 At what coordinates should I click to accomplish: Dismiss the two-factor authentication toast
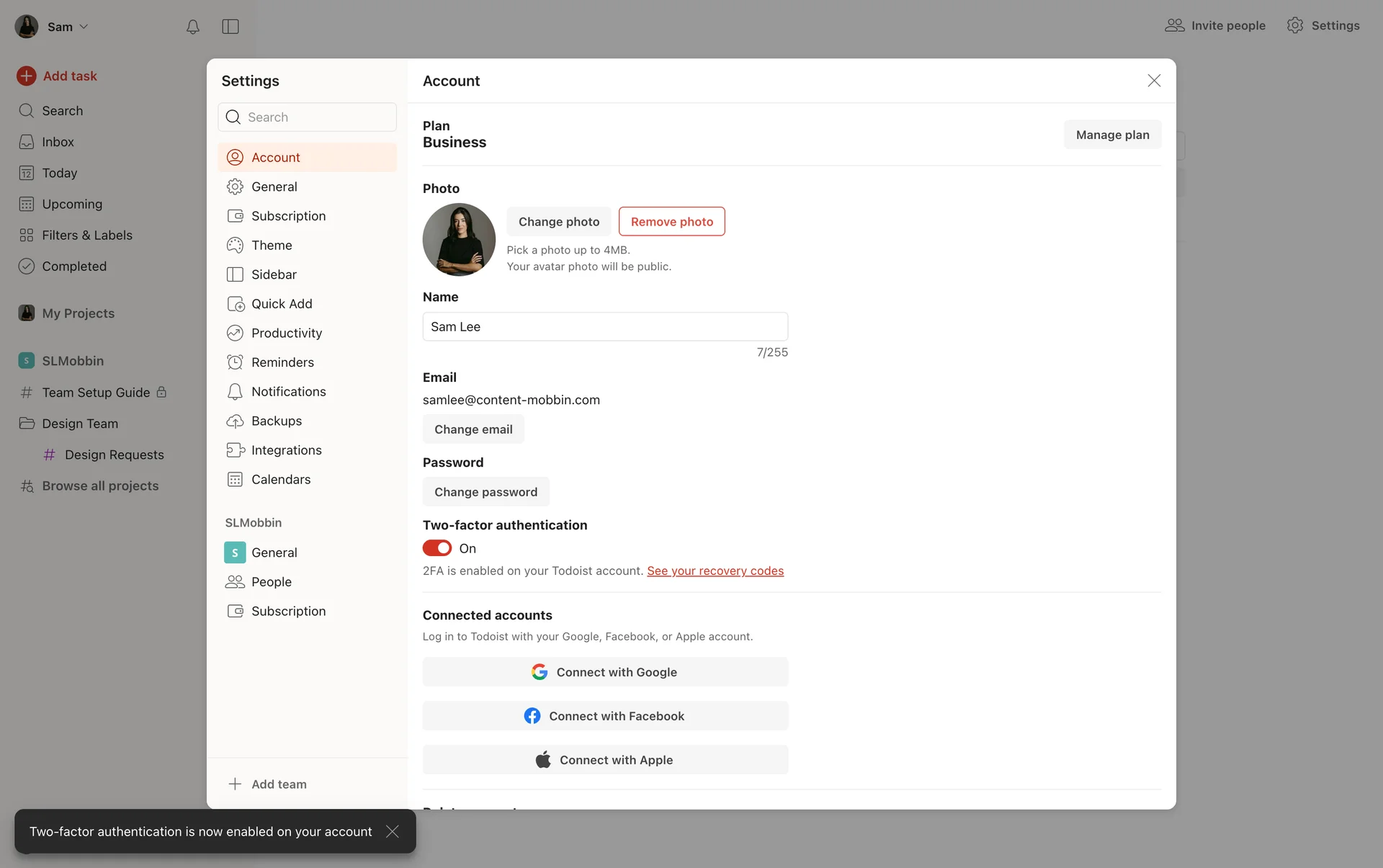pyautogui.click(x=393, y=831)
